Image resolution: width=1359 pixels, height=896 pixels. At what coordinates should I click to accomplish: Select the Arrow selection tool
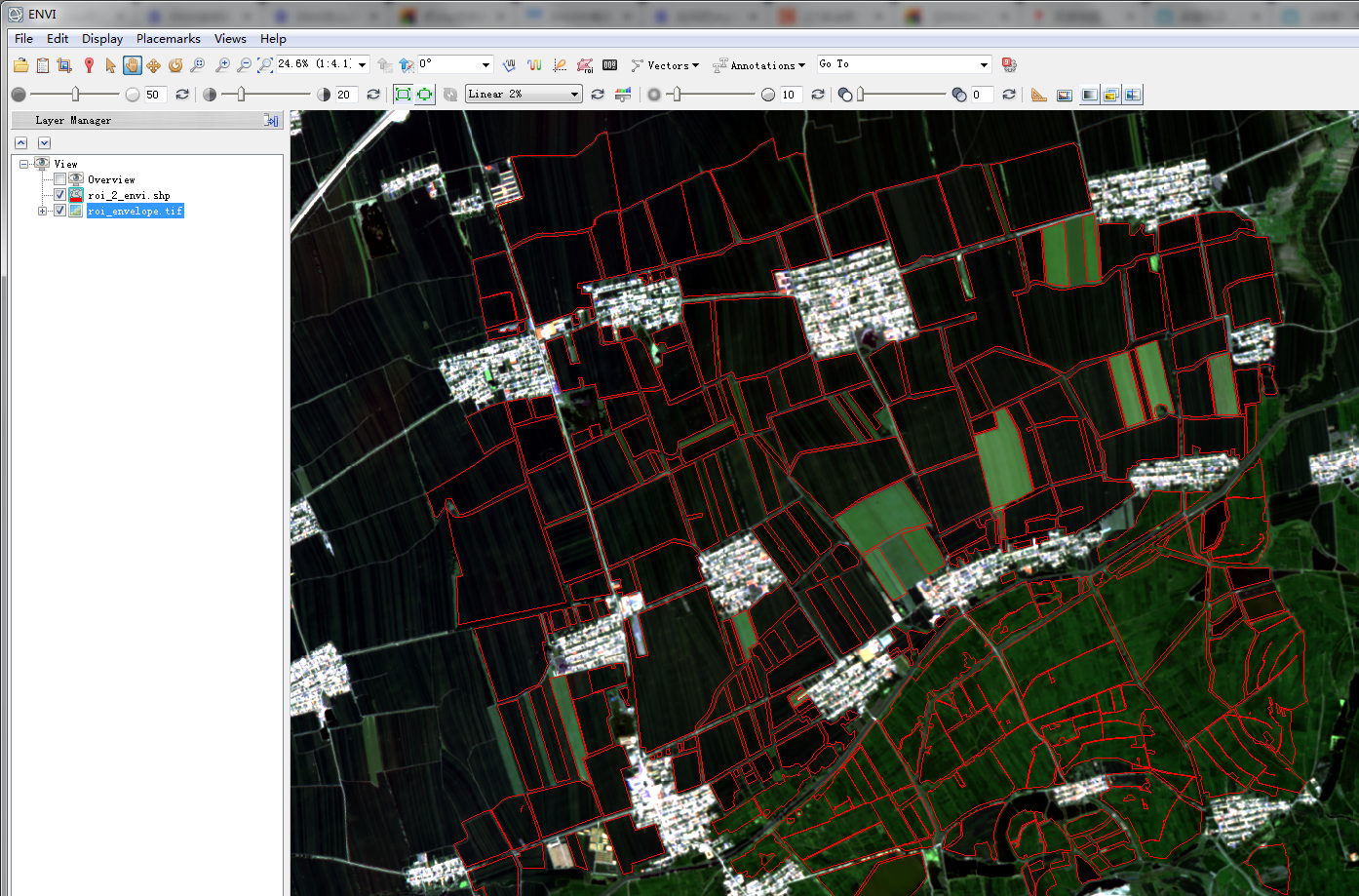[x=108, y=64]
